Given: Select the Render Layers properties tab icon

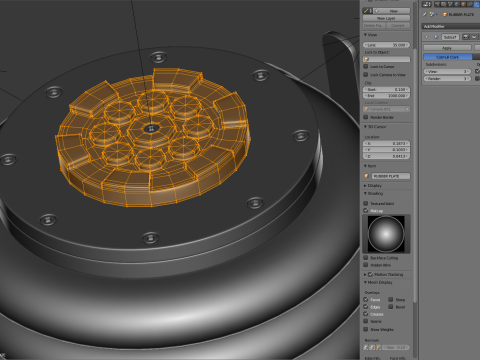Looking at the screenshot, I should point(444,4).
